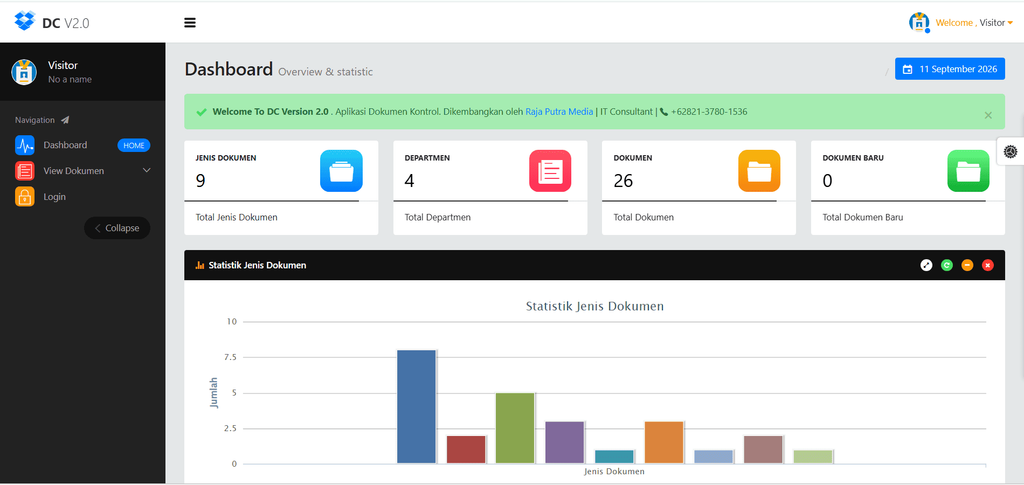The height and width of the screenshot is (485, 1024).
Task: Click the Dashboard page heading
Action: pos(229,69)
